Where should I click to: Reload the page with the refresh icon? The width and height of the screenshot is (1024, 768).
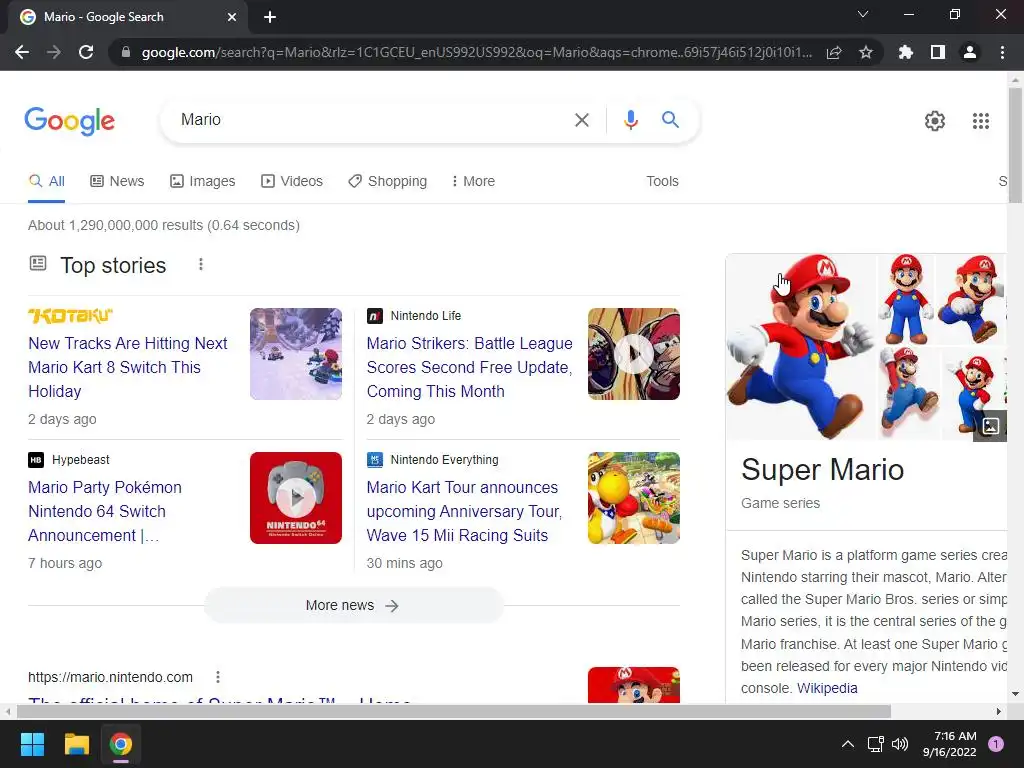pyautogui.click(x=86, y=52)
